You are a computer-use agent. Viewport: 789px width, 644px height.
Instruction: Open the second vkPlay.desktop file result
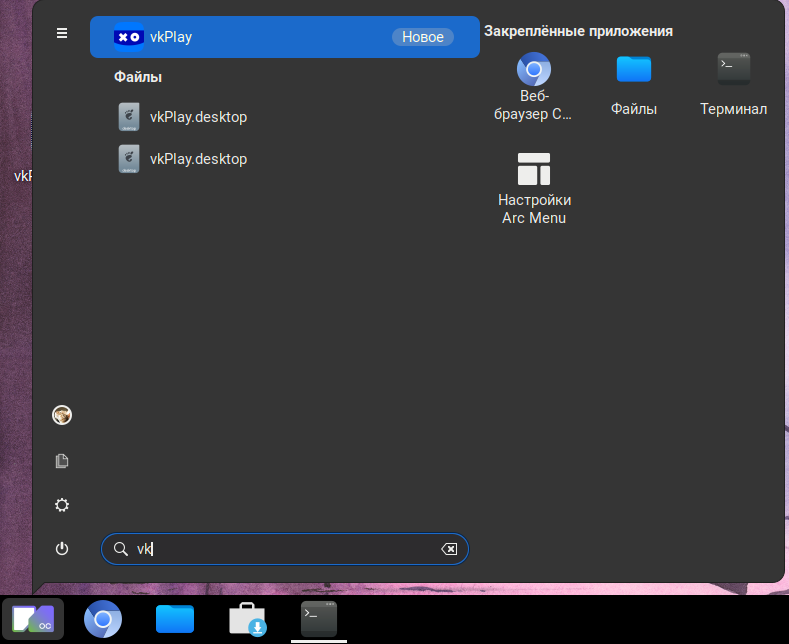[x=198, y=159]
